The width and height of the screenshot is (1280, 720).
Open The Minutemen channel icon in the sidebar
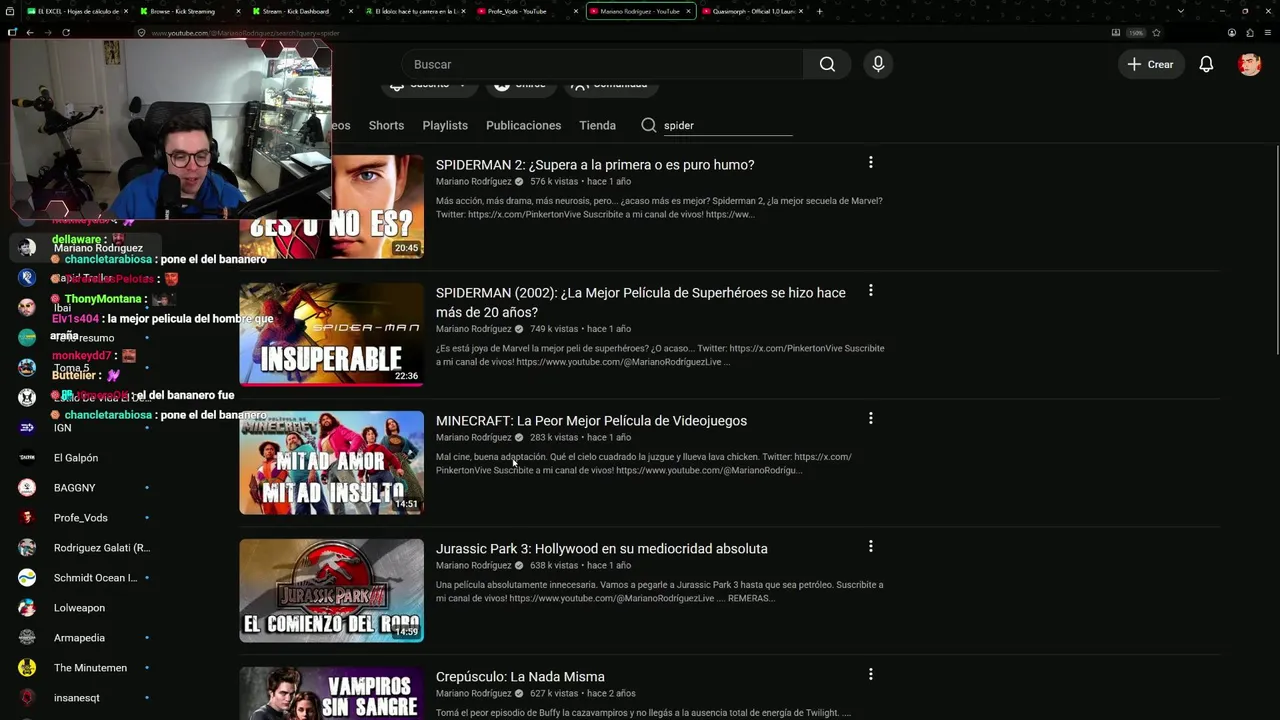[x=27, y=668]
